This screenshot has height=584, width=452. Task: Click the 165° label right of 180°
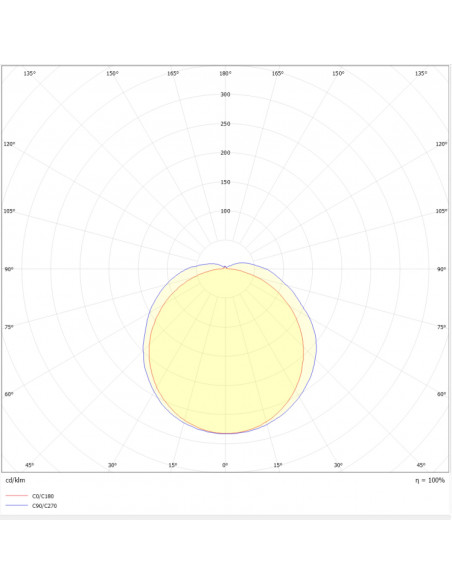click(277, 73)
